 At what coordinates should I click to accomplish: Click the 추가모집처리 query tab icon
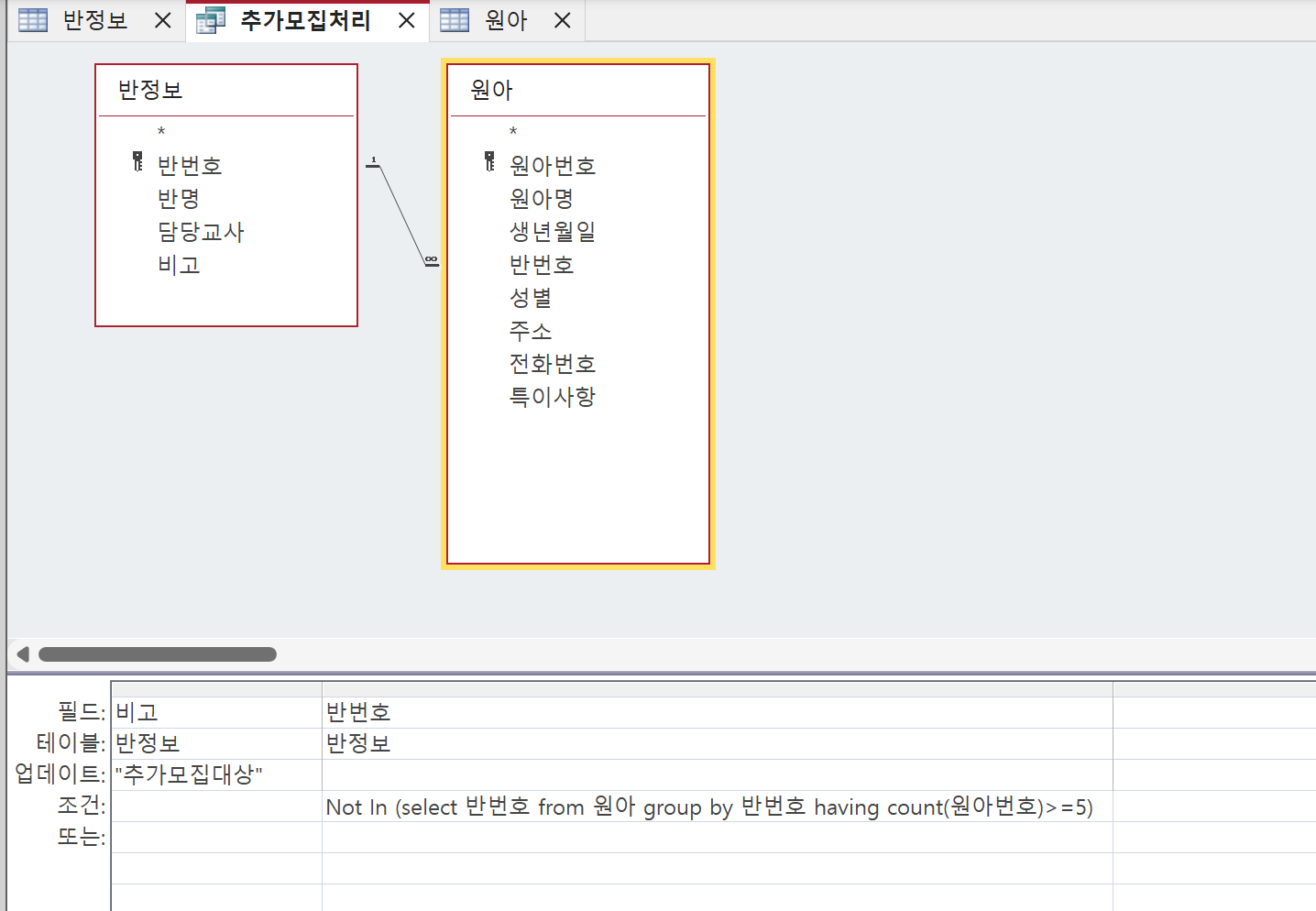(211, 20)
